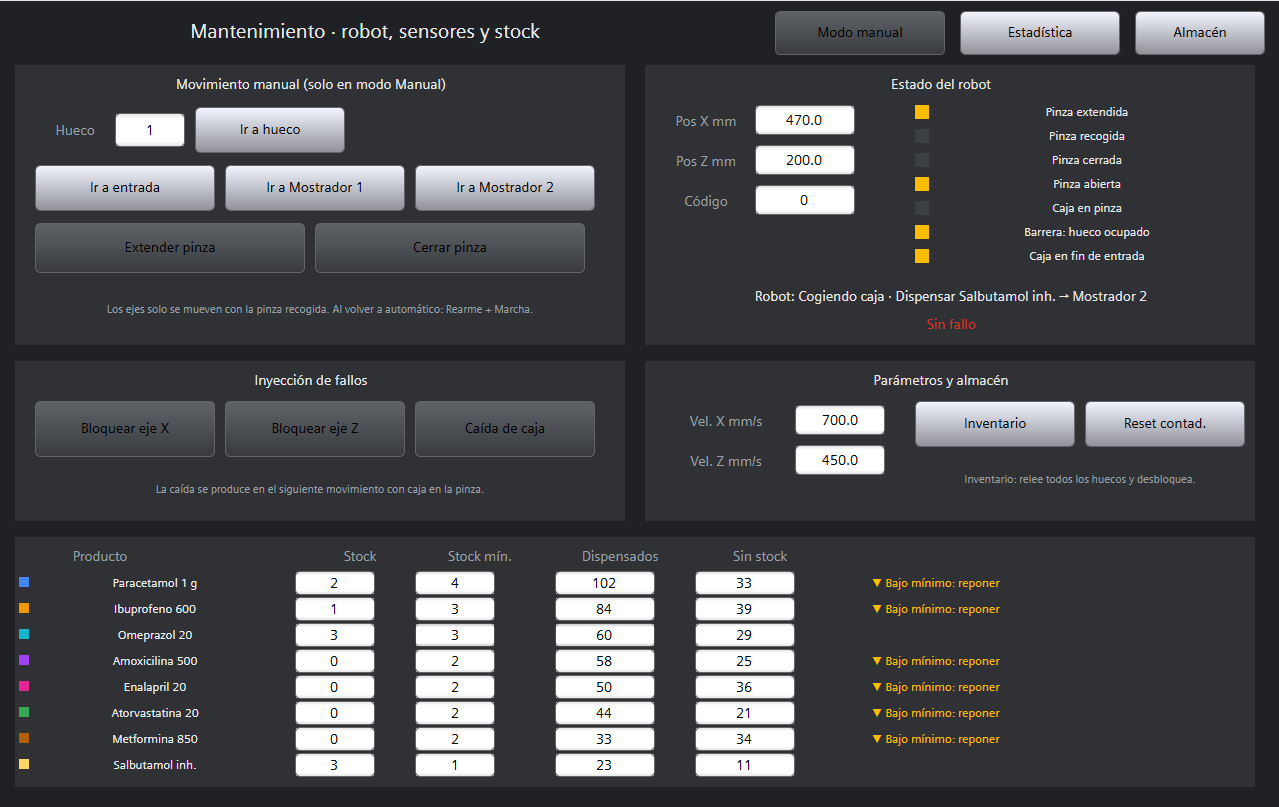The image size is (1279, 807).
Task: Click the Caja en fin de entrada indicator
Action: (922, 256)
